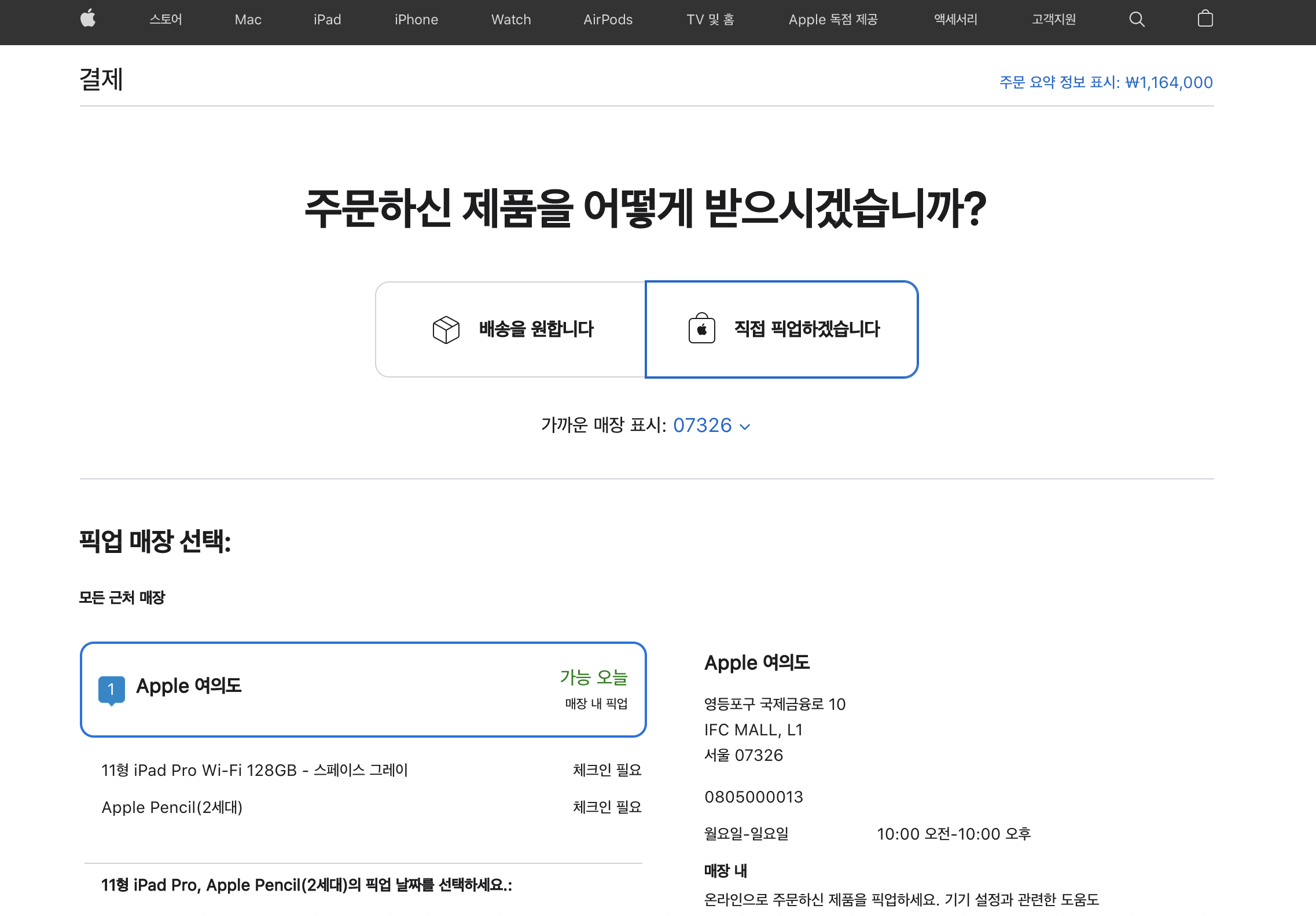This screenshot has width=1316, height=916.
Task: Select the Apple 여의도 store card
Action: (363, 689)
